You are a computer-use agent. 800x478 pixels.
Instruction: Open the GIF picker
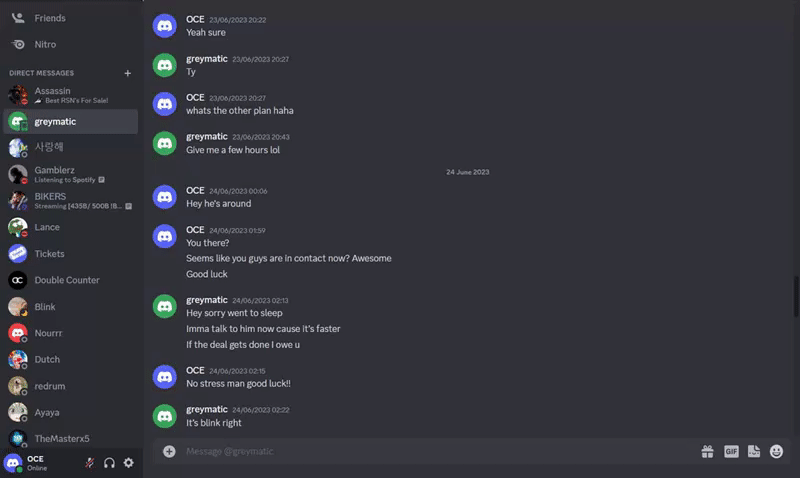[731, 451]
